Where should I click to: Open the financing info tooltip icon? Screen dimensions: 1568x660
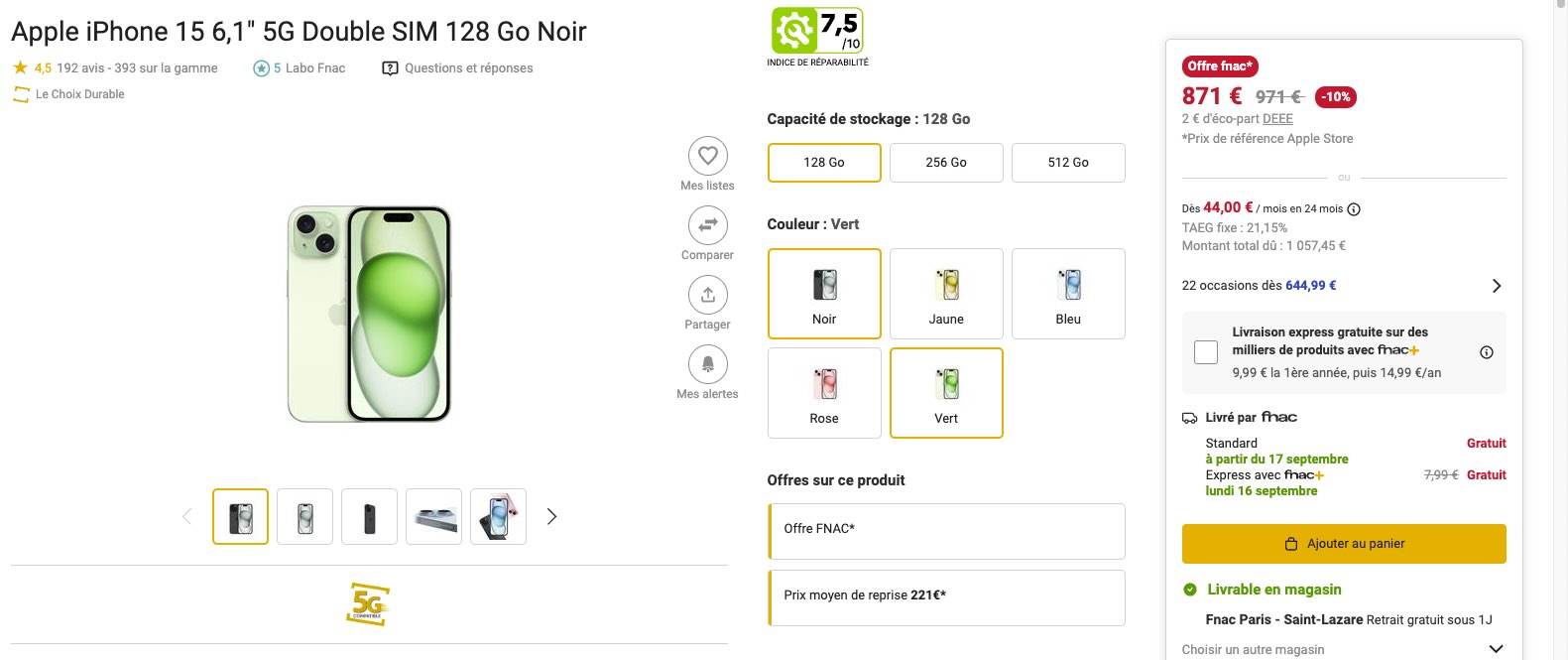coord(1356,208)
